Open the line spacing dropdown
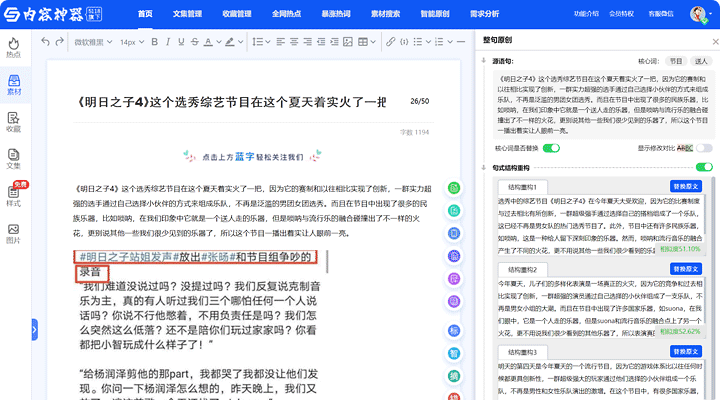This screenshot has height=400, width=720. tap(261, 42)
